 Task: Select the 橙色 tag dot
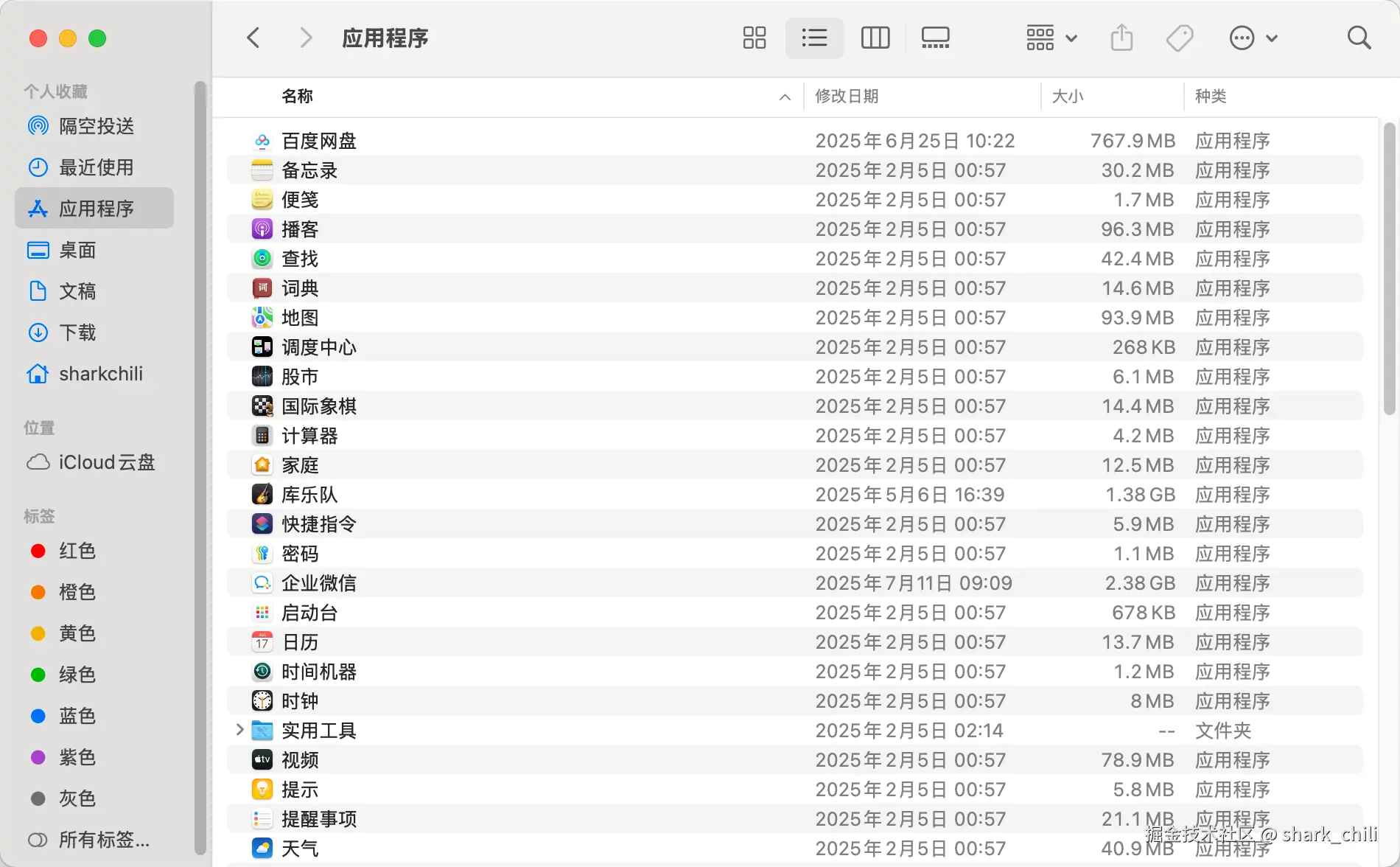tap(38, 592)
